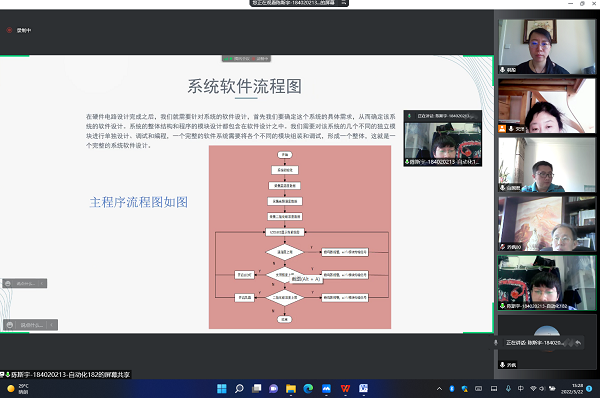
Task: Click the blue text 主程序流程图如图
Action: [x=139, y=202]
